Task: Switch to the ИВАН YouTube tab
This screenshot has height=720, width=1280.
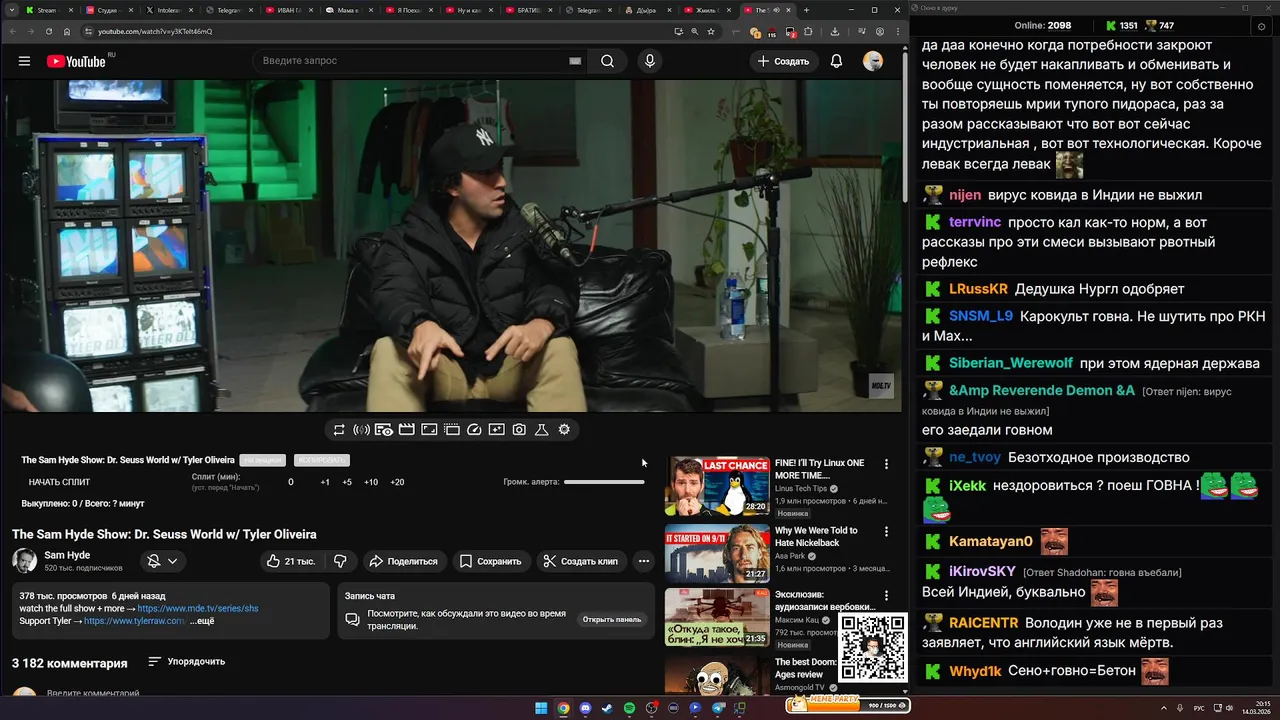Action: [288, 10]
